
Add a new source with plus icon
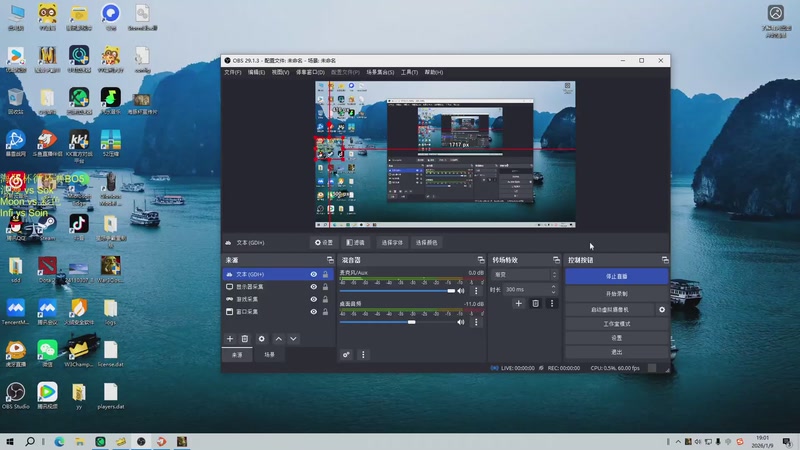point(230,339)
